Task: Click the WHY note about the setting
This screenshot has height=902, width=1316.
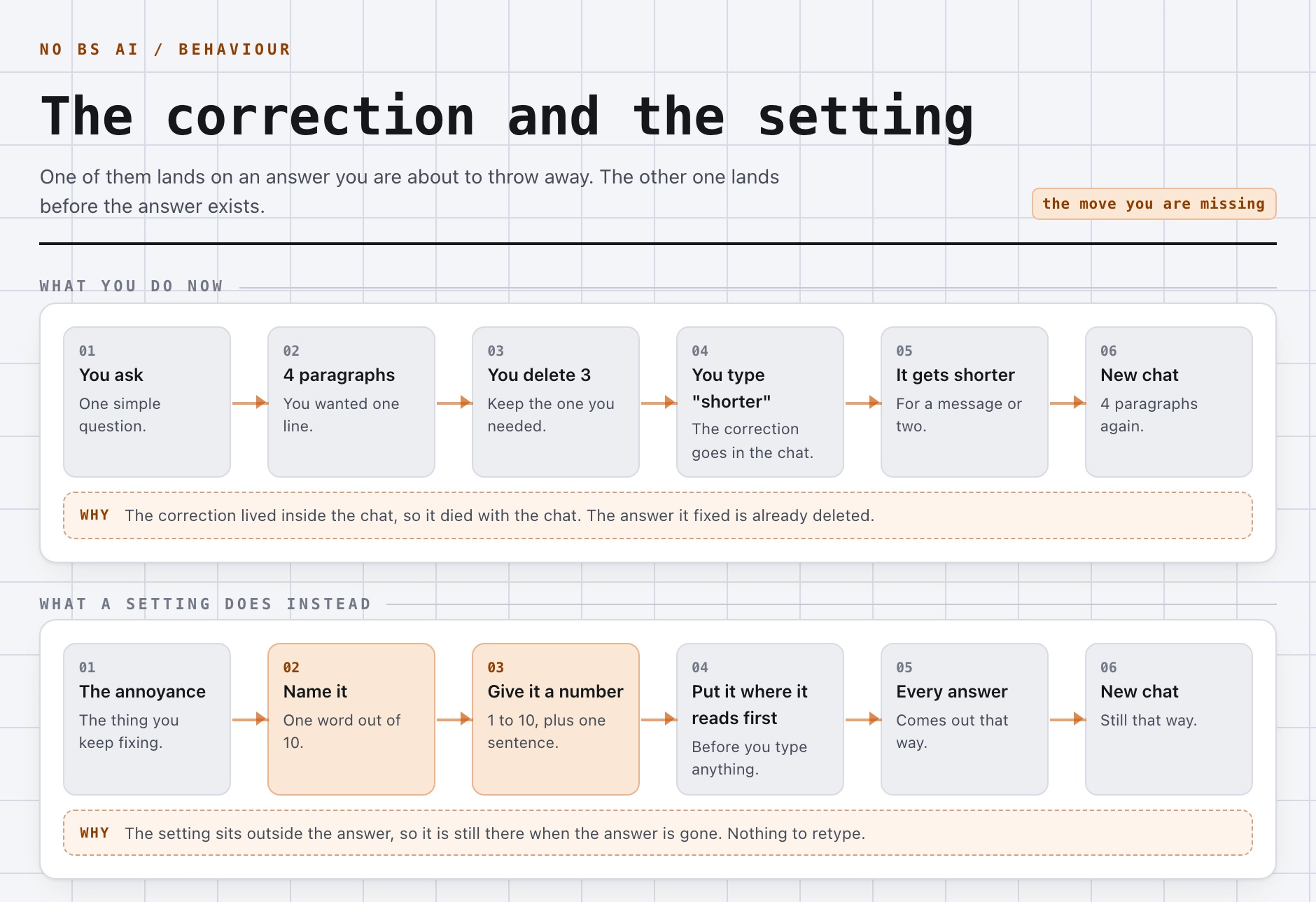Action: click(x=658, y=833)
